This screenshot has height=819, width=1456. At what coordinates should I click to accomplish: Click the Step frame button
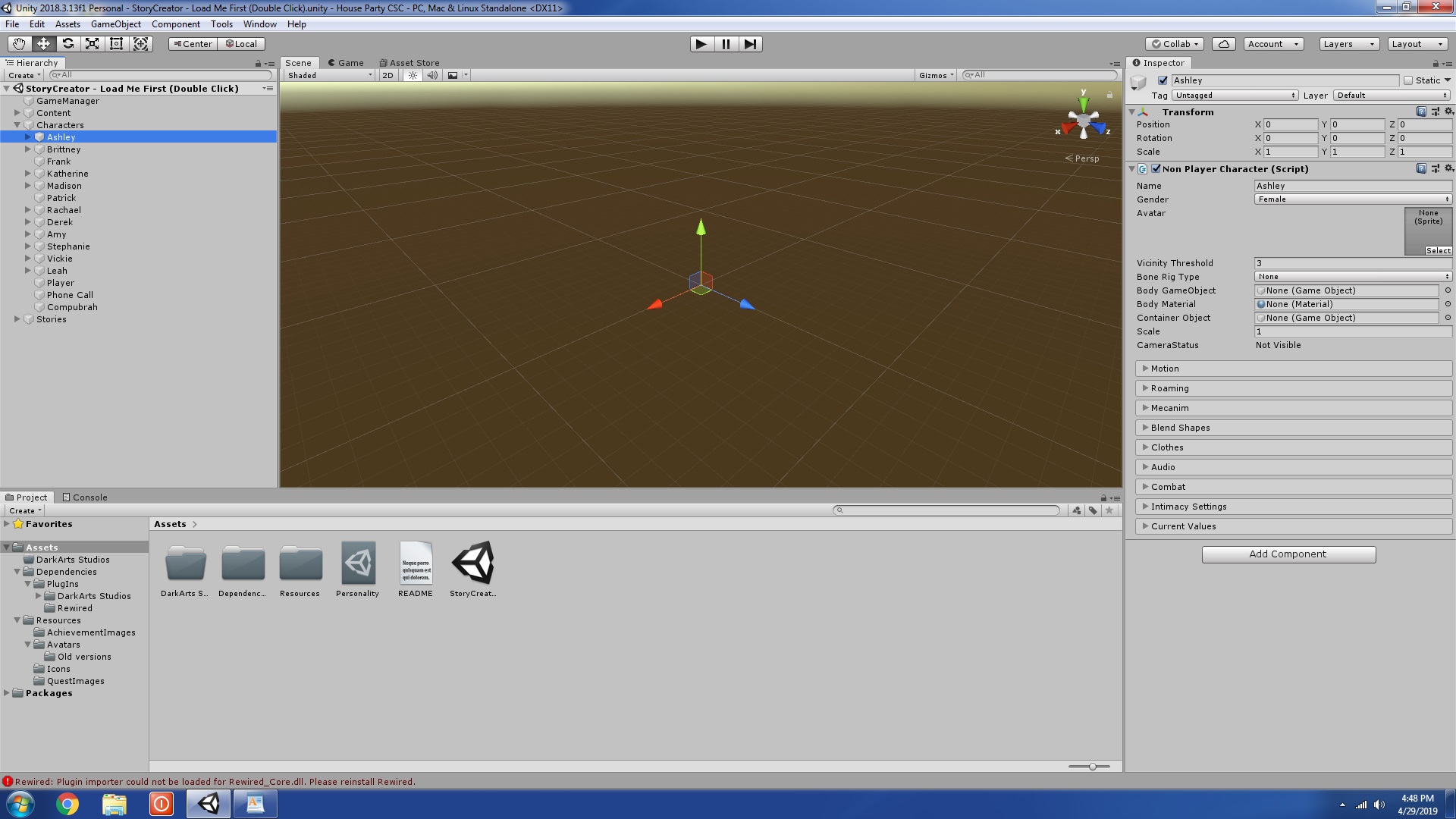[750, 44]
